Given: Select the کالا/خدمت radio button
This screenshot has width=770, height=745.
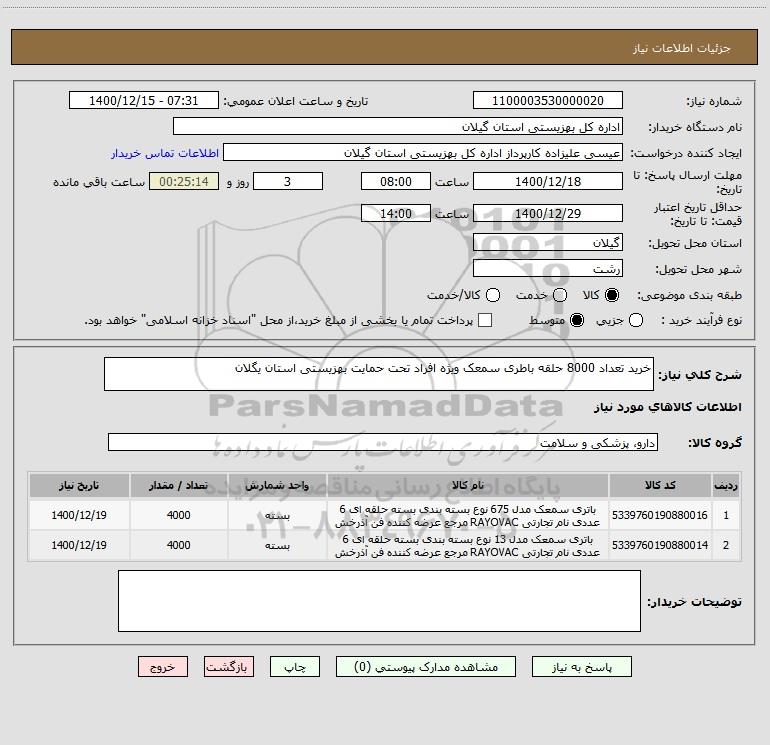Looking at the screenshot, I should [493, 295].
